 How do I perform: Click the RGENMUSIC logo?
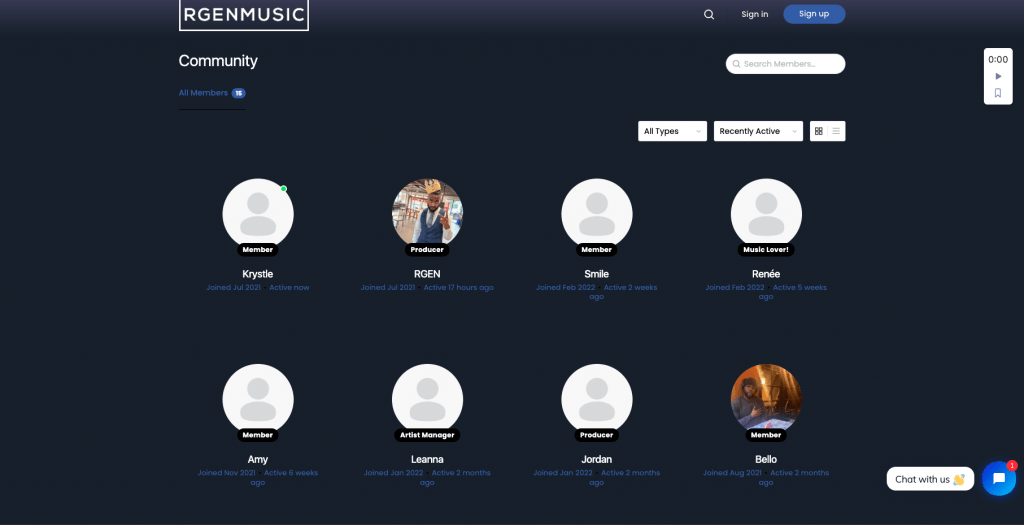coord(243,14)
